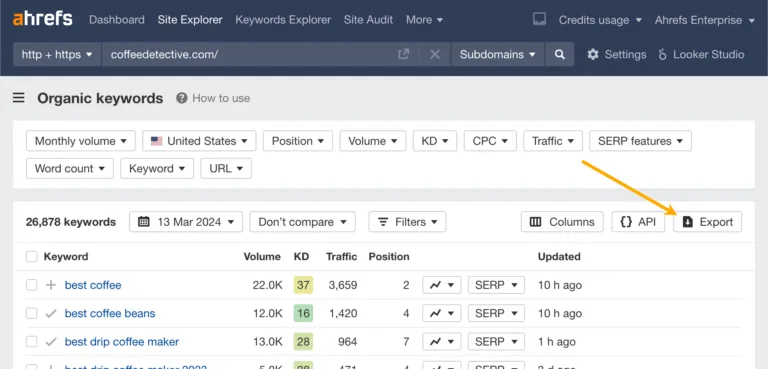768x369 pixels.
Task: Check the box for best drip coffee maker
Action: click(x=31, y=342)
